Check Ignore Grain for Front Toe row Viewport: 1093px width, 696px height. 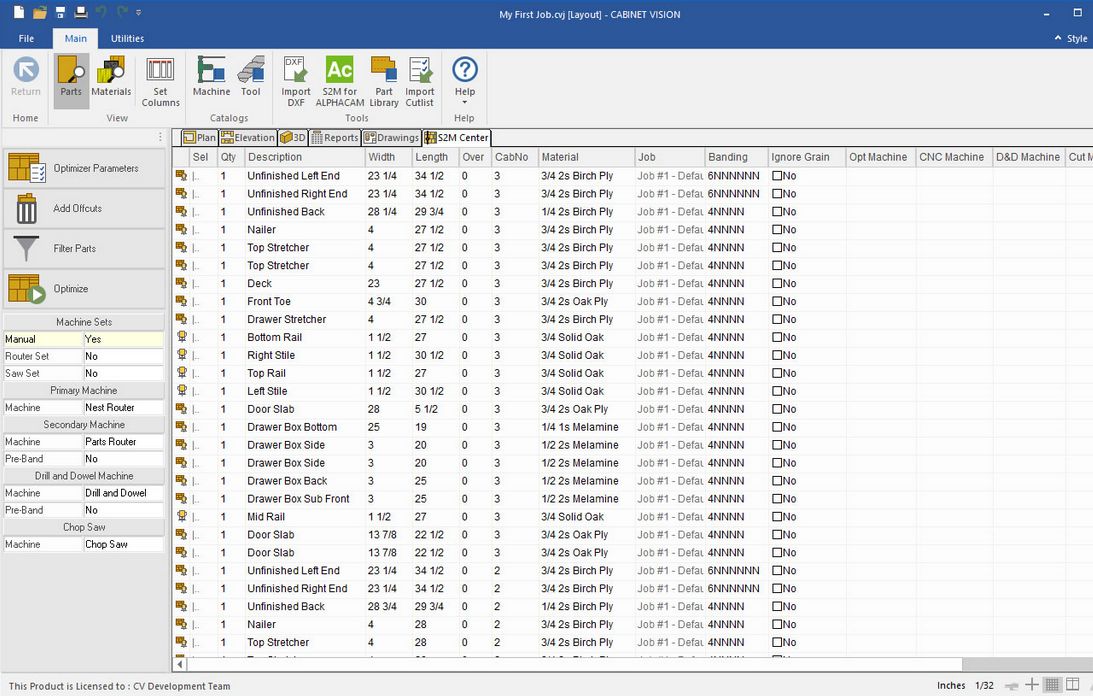click(x=777, y=302)
